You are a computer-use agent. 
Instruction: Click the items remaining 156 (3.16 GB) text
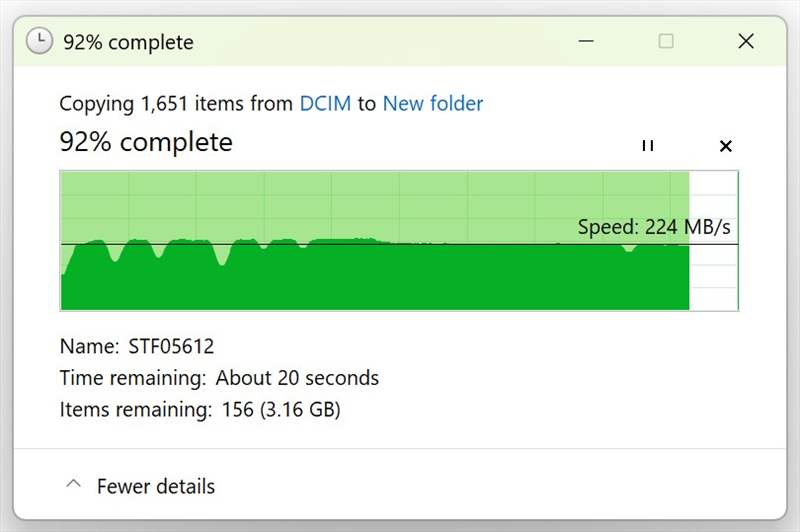pyautogui.click(x=281, y=409)
